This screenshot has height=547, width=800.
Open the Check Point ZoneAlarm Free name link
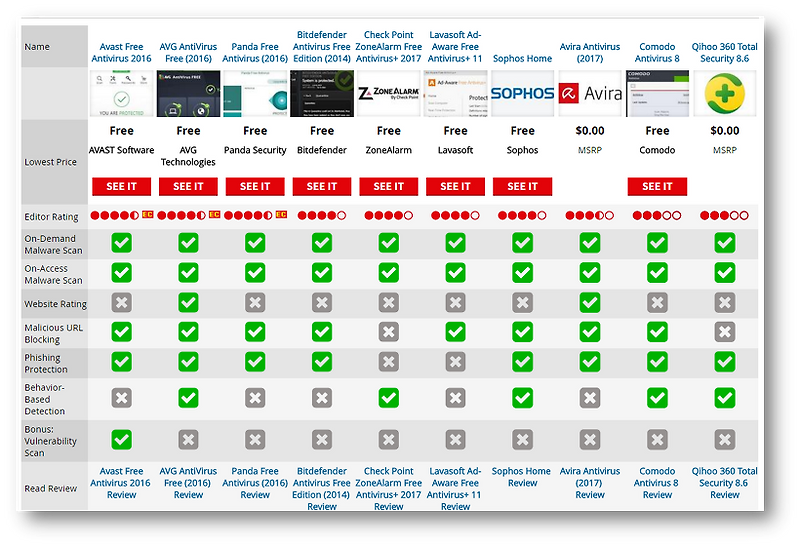pos(389,46)
